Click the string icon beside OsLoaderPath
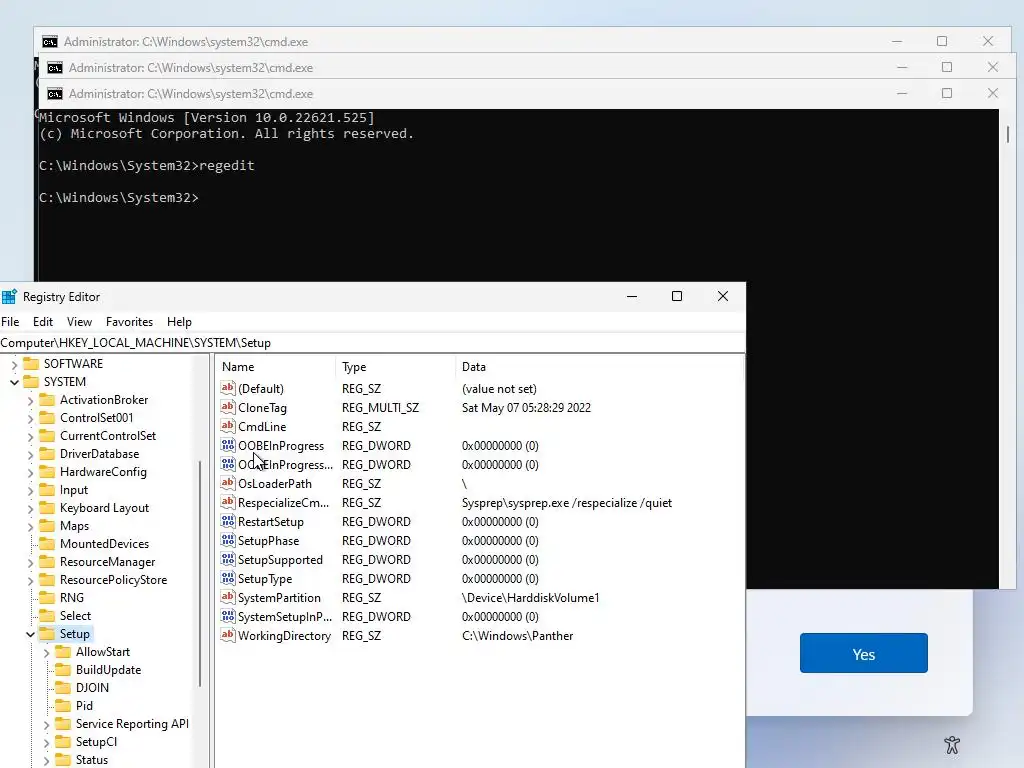 tap(228, 483)
